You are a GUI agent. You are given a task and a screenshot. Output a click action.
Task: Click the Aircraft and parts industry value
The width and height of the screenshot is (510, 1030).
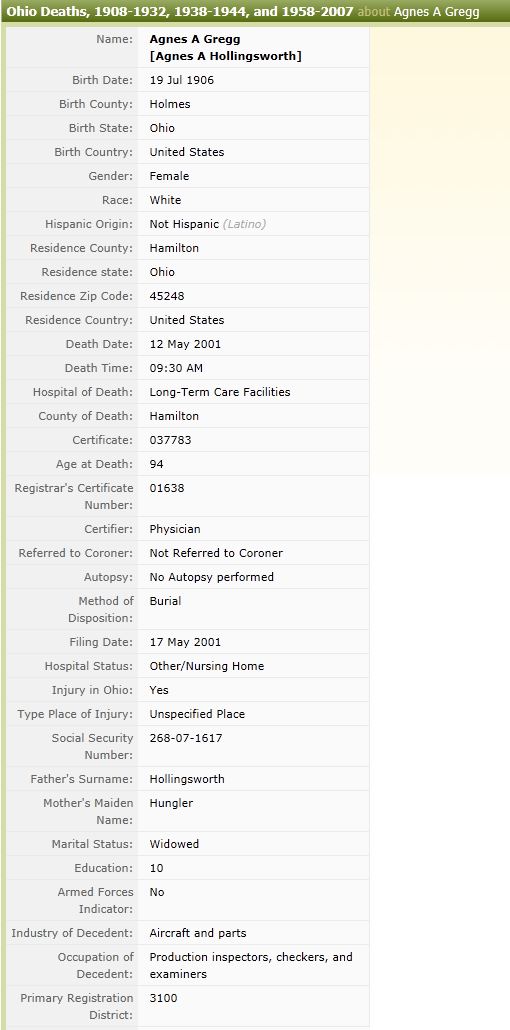198,933
